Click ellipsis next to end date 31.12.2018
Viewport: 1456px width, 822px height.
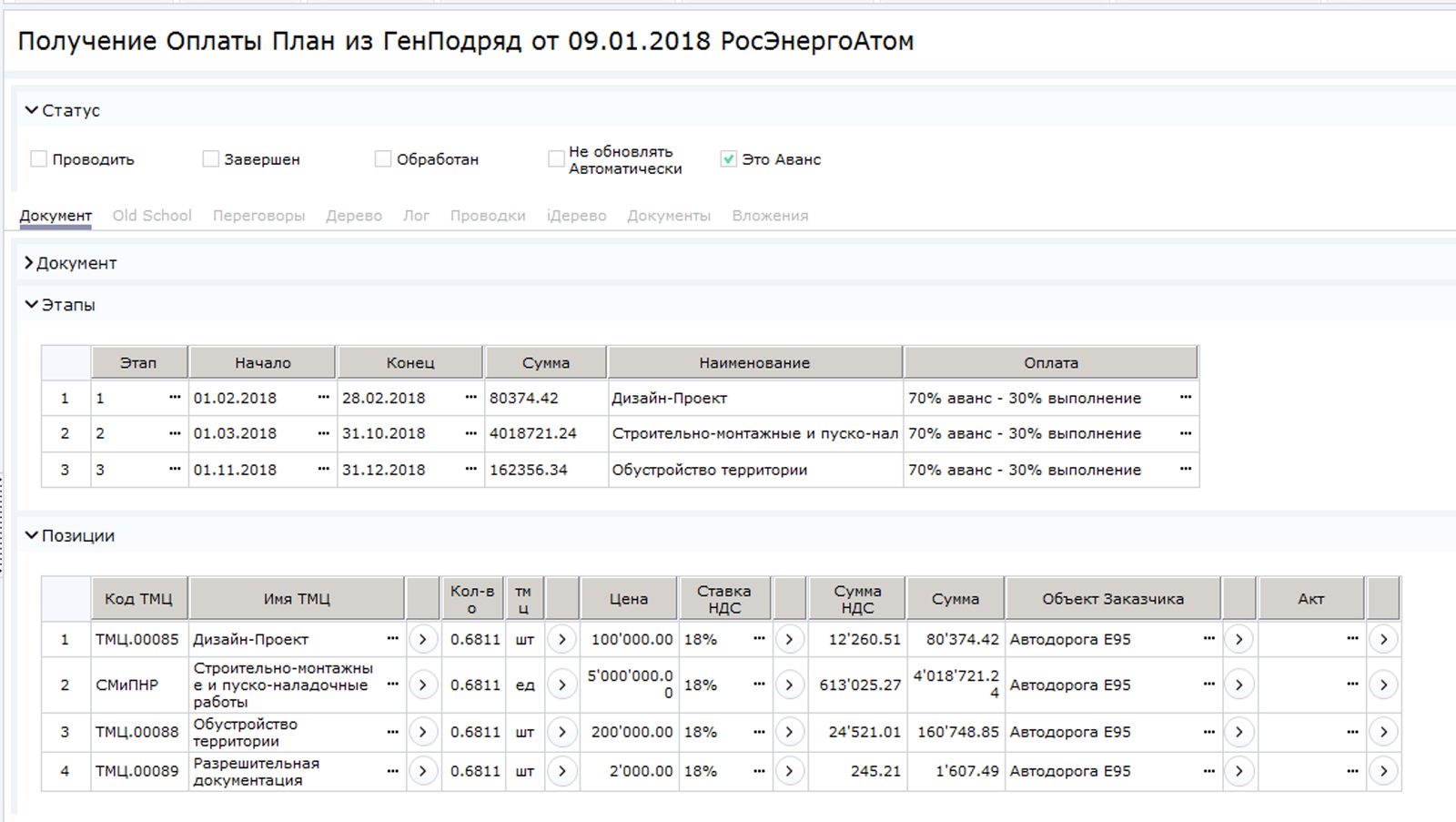tap(470, 469)
